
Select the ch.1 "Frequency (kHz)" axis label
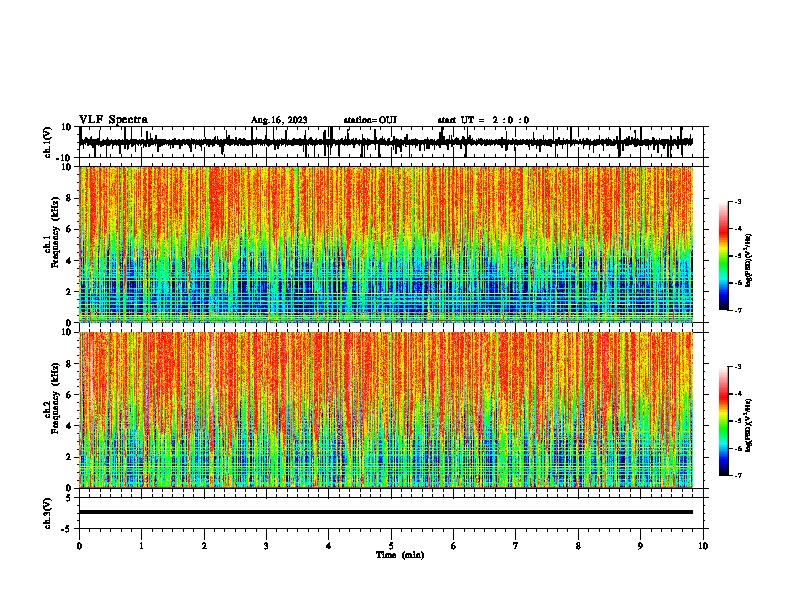tap(55, 233)
